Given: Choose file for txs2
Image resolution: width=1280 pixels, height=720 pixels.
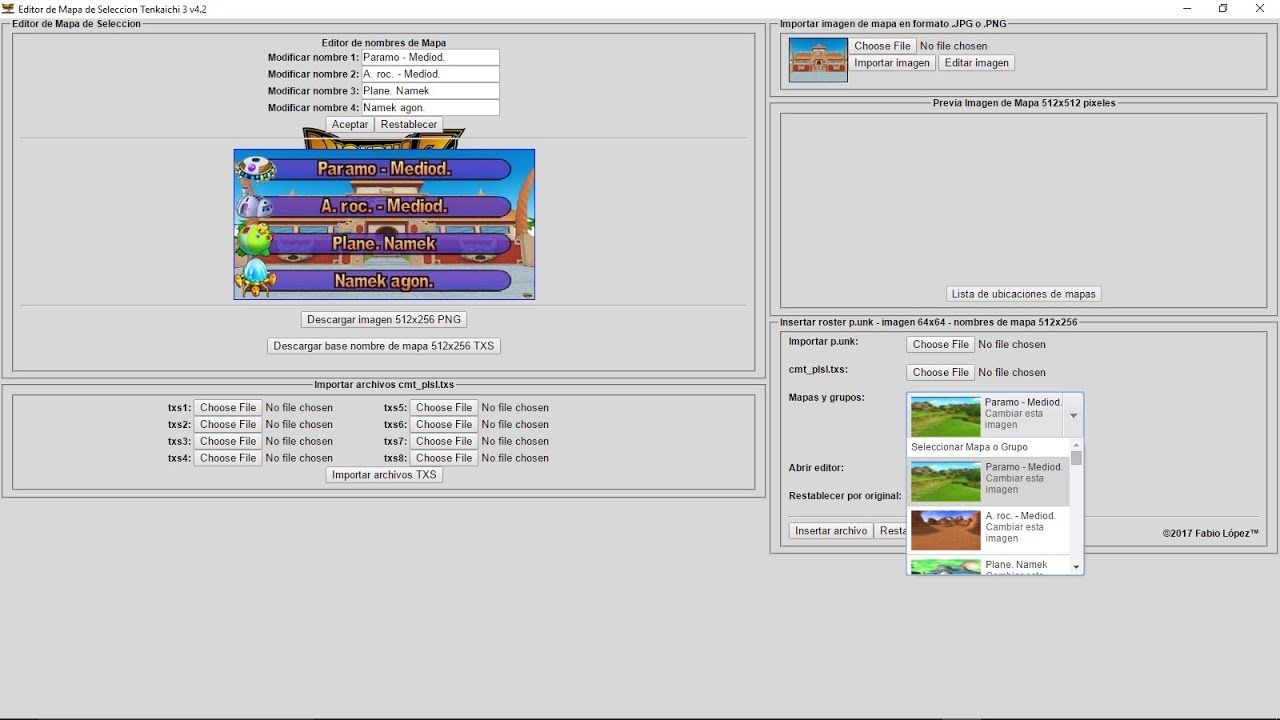Looking at the screenshot, I should (228, 425).
